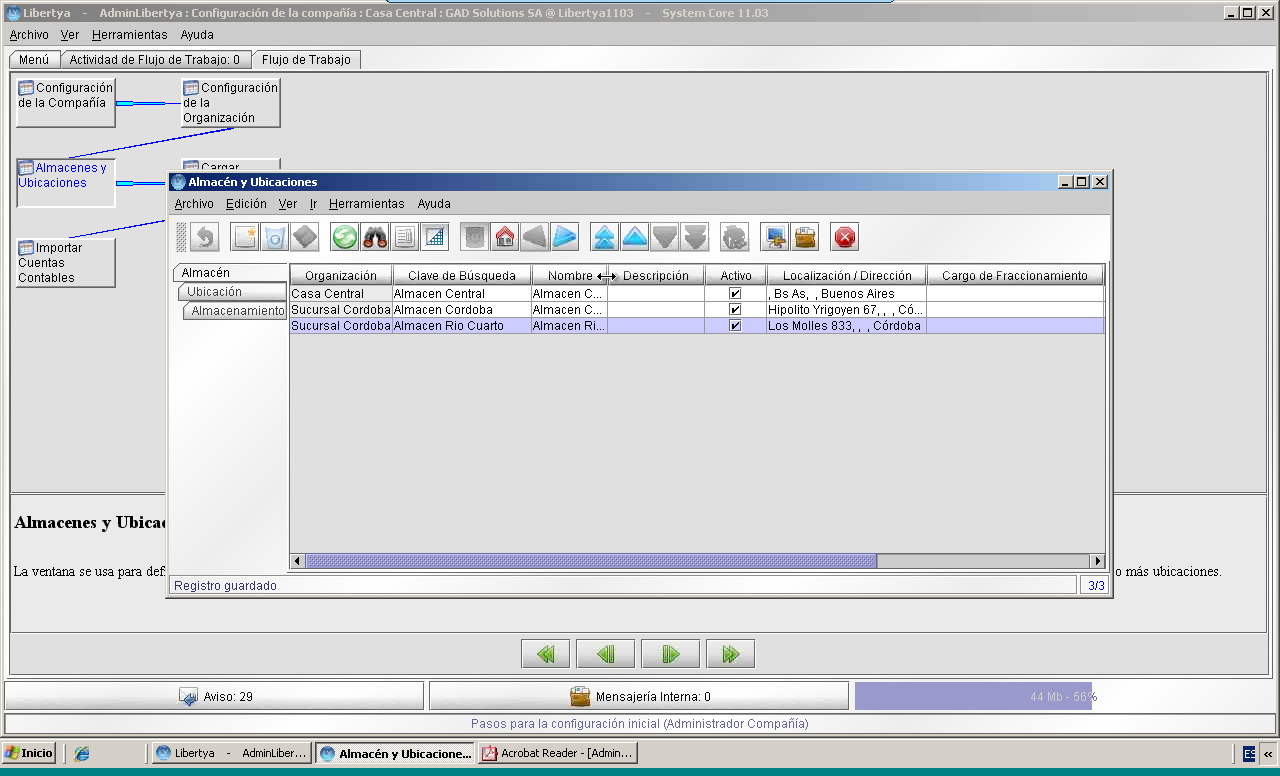Image resolution: width=1280 pixels, height=776 pixels.
Task: Toggle Activo checkbox for Almacen Rio Cuarto row
Action: (x=735, y=326)
